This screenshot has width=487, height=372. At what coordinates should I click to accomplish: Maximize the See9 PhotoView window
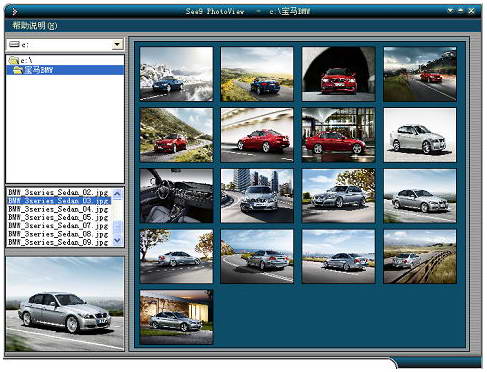pyautogui.click(x=460, y=11)
